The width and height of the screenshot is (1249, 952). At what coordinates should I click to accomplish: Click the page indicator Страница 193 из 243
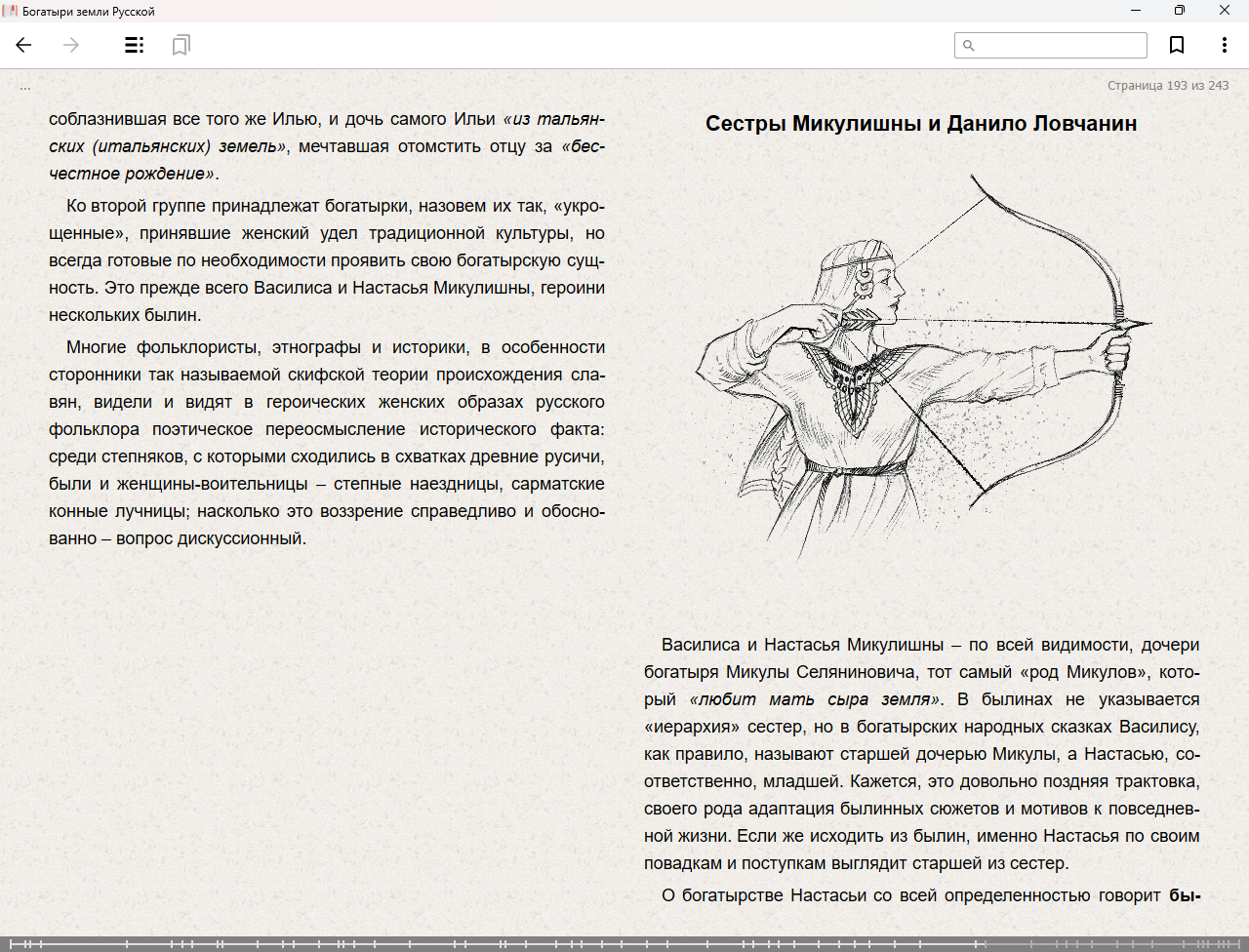(1167, 86)
